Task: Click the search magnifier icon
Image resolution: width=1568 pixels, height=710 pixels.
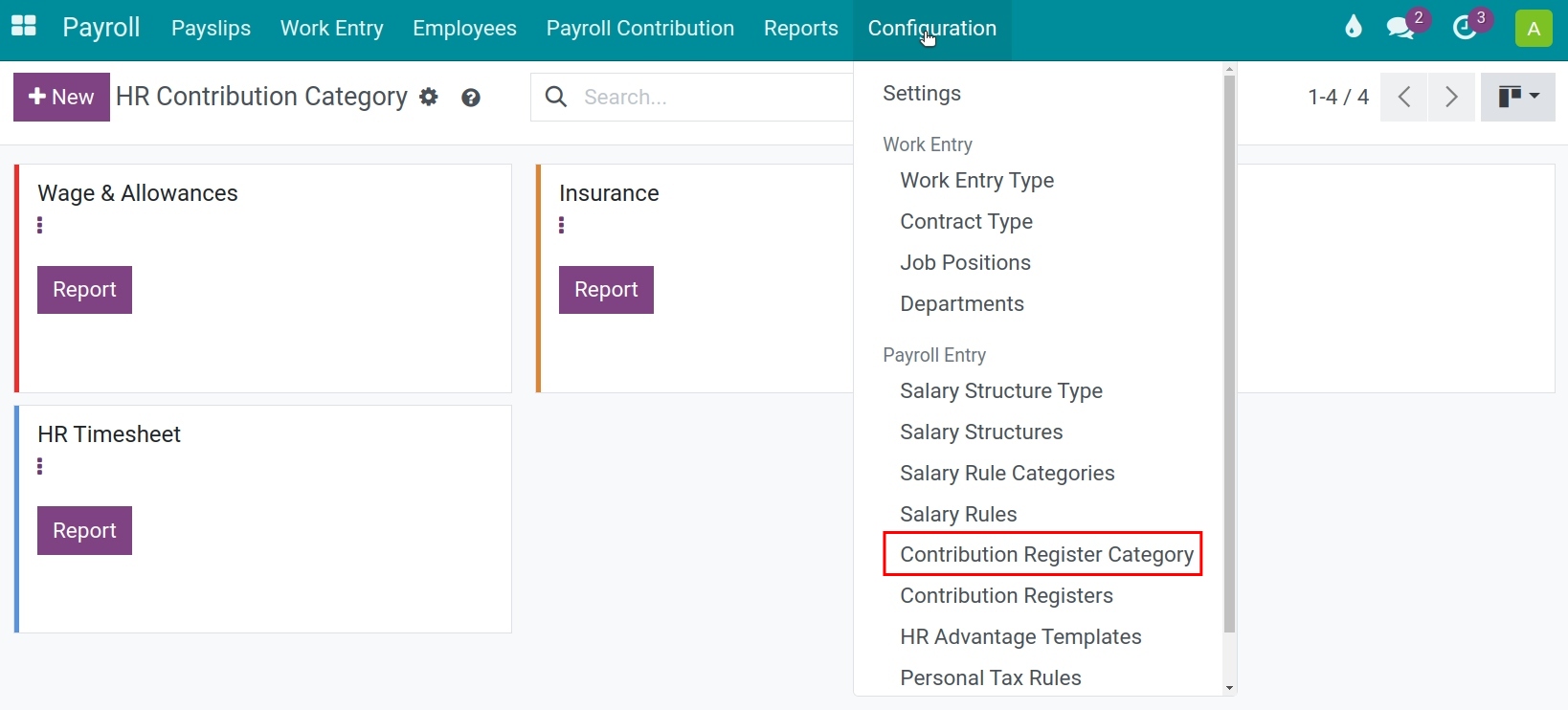Action: 556,97
